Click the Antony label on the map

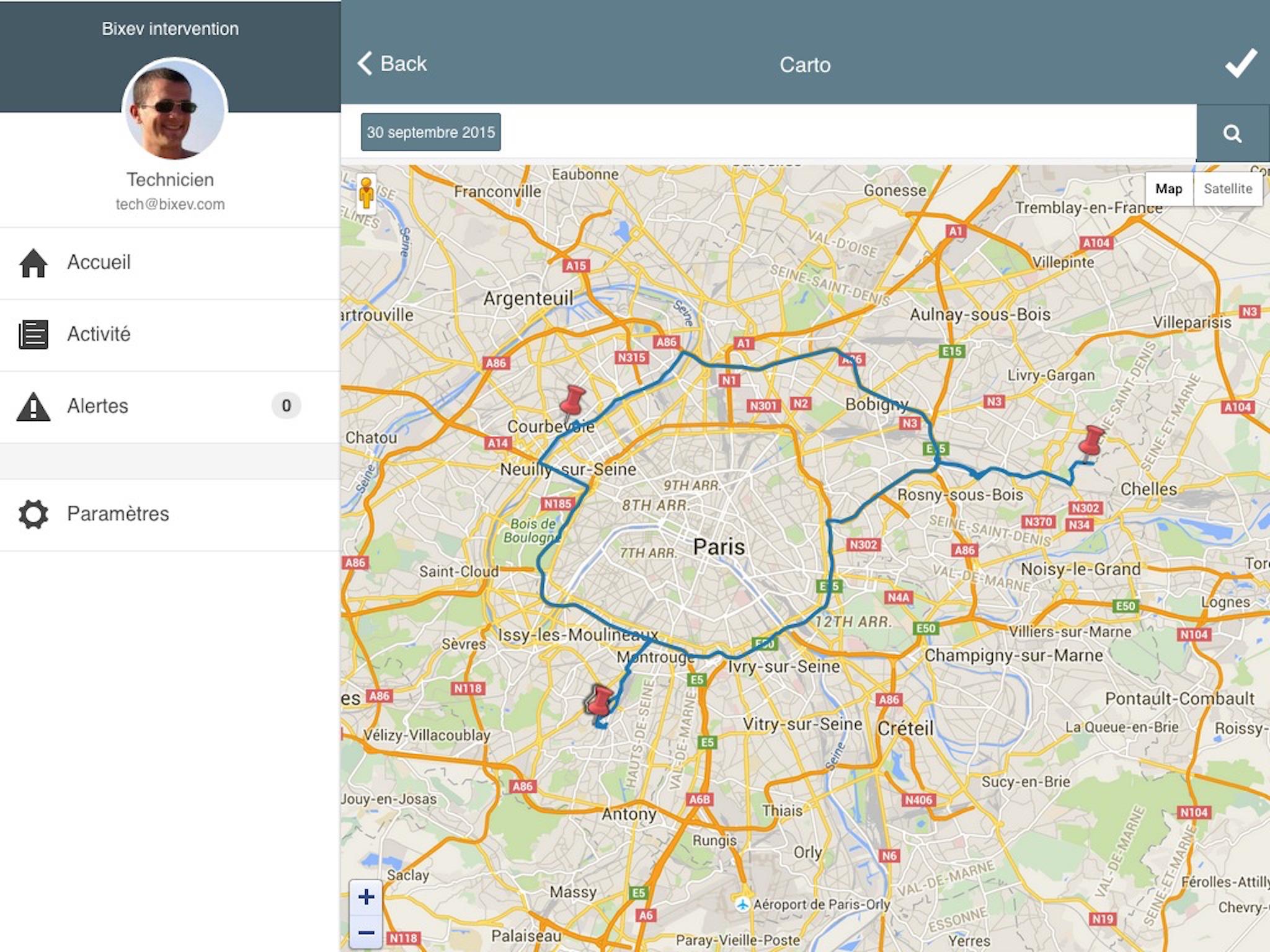[629, 814]
